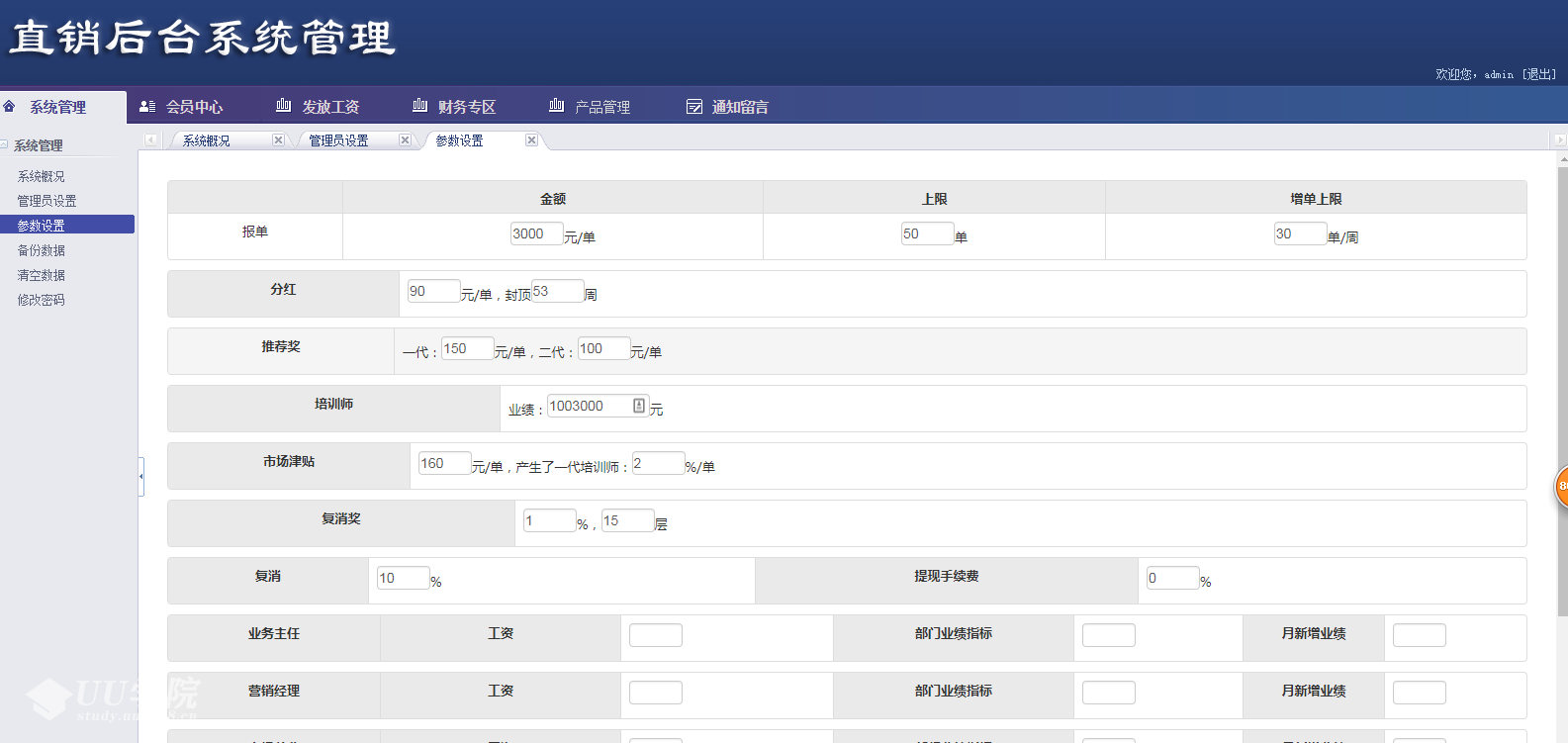The image size is (1568, 743).
Task: Click the note icon beside 通知留言
Action: (x=694, y=106)
